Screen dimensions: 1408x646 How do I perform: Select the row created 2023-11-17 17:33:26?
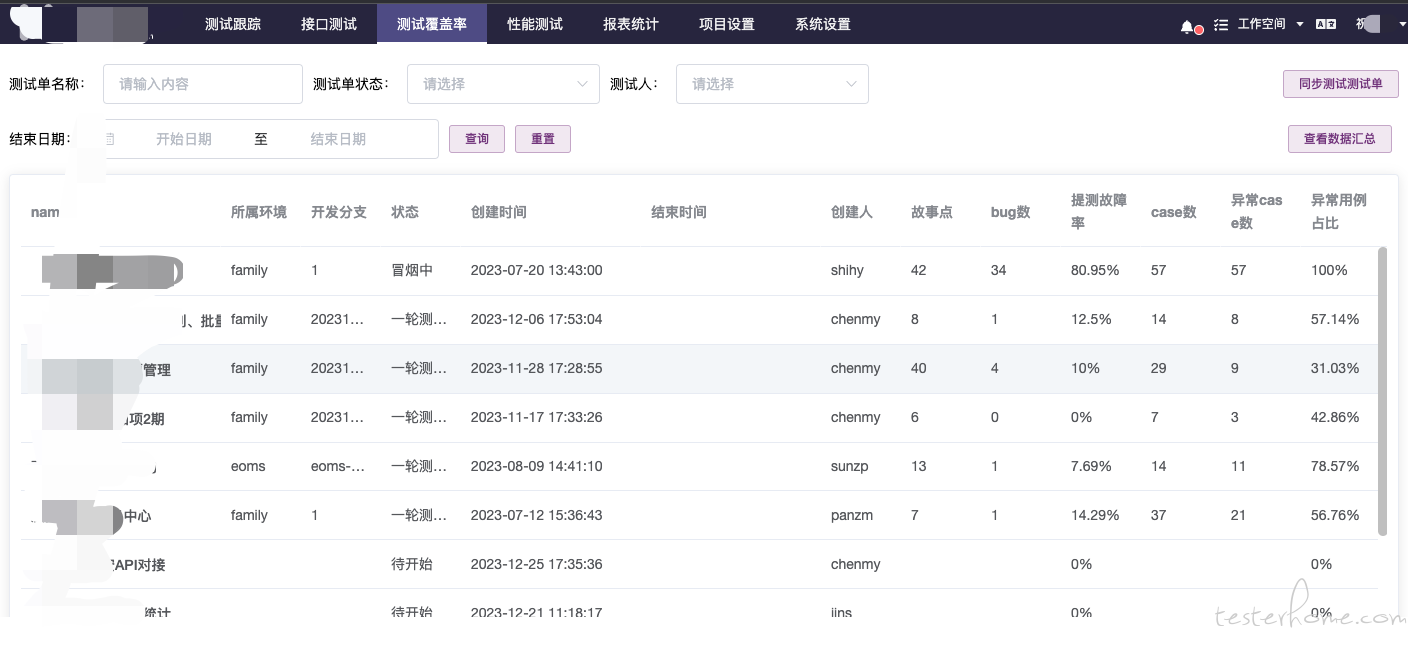click(x=699, y=417)
